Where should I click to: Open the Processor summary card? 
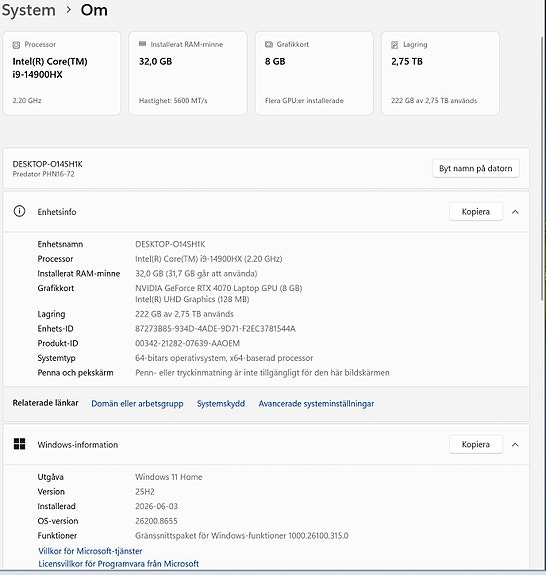[62, 73]
